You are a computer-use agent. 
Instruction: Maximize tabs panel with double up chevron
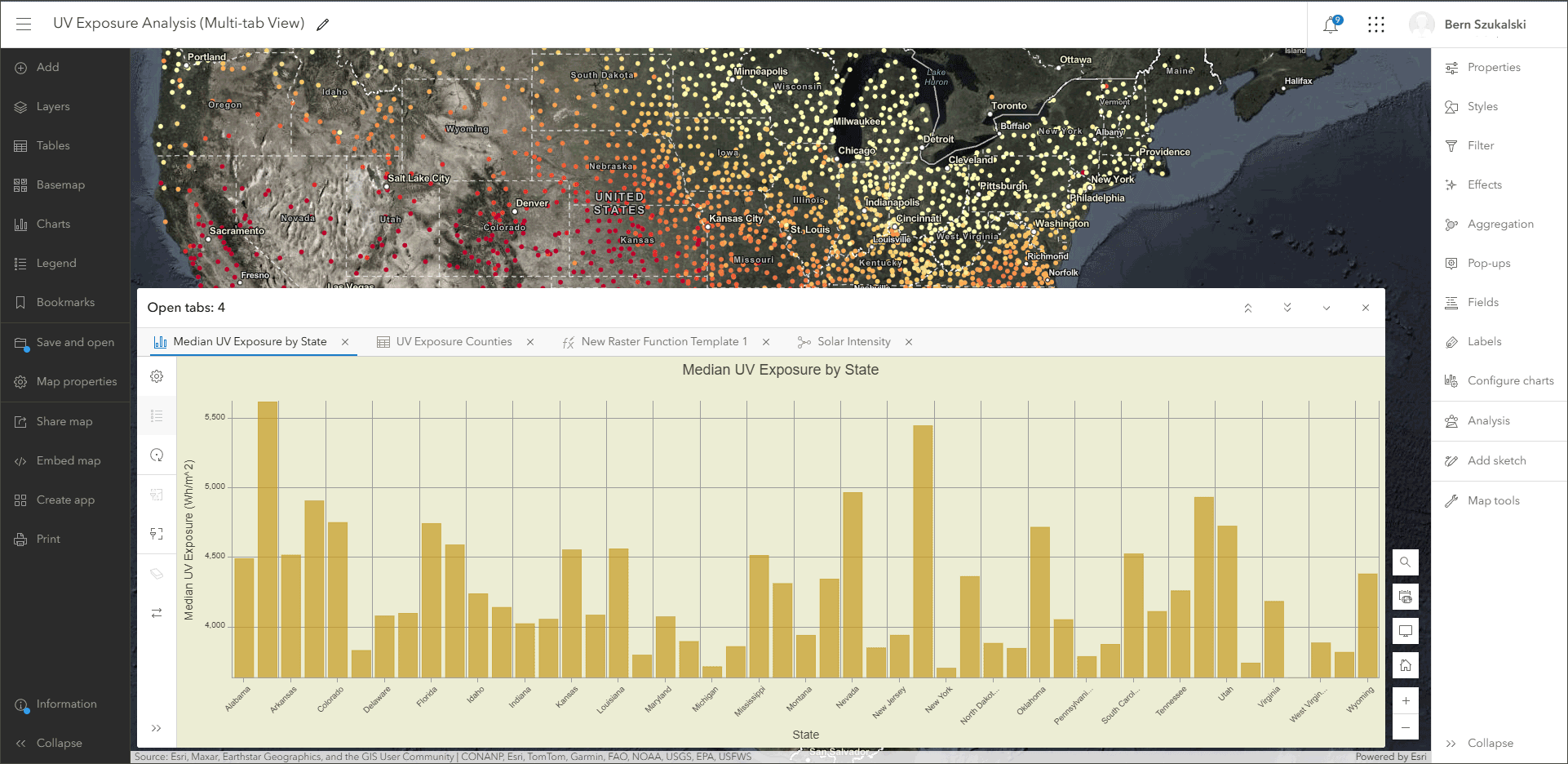point(1248,308)
